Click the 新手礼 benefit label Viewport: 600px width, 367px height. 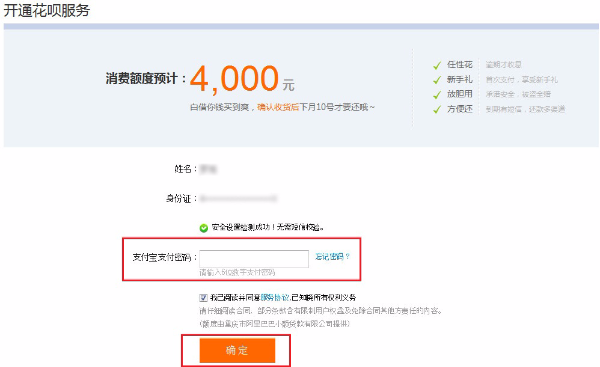[x=460, y=80]
